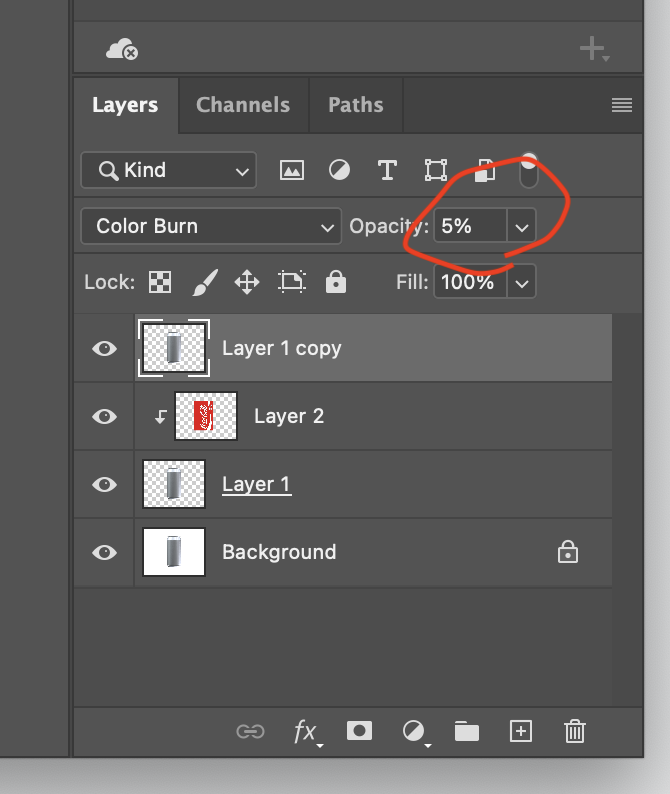Switch to the Channels tab
670x794 pixels.
pyautogui.click(x=243, y=105)
